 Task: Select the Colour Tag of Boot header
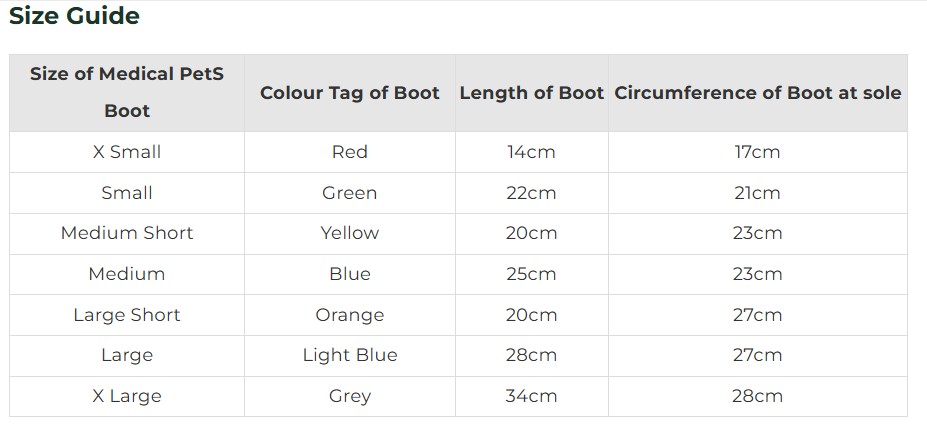coord(350,92)
